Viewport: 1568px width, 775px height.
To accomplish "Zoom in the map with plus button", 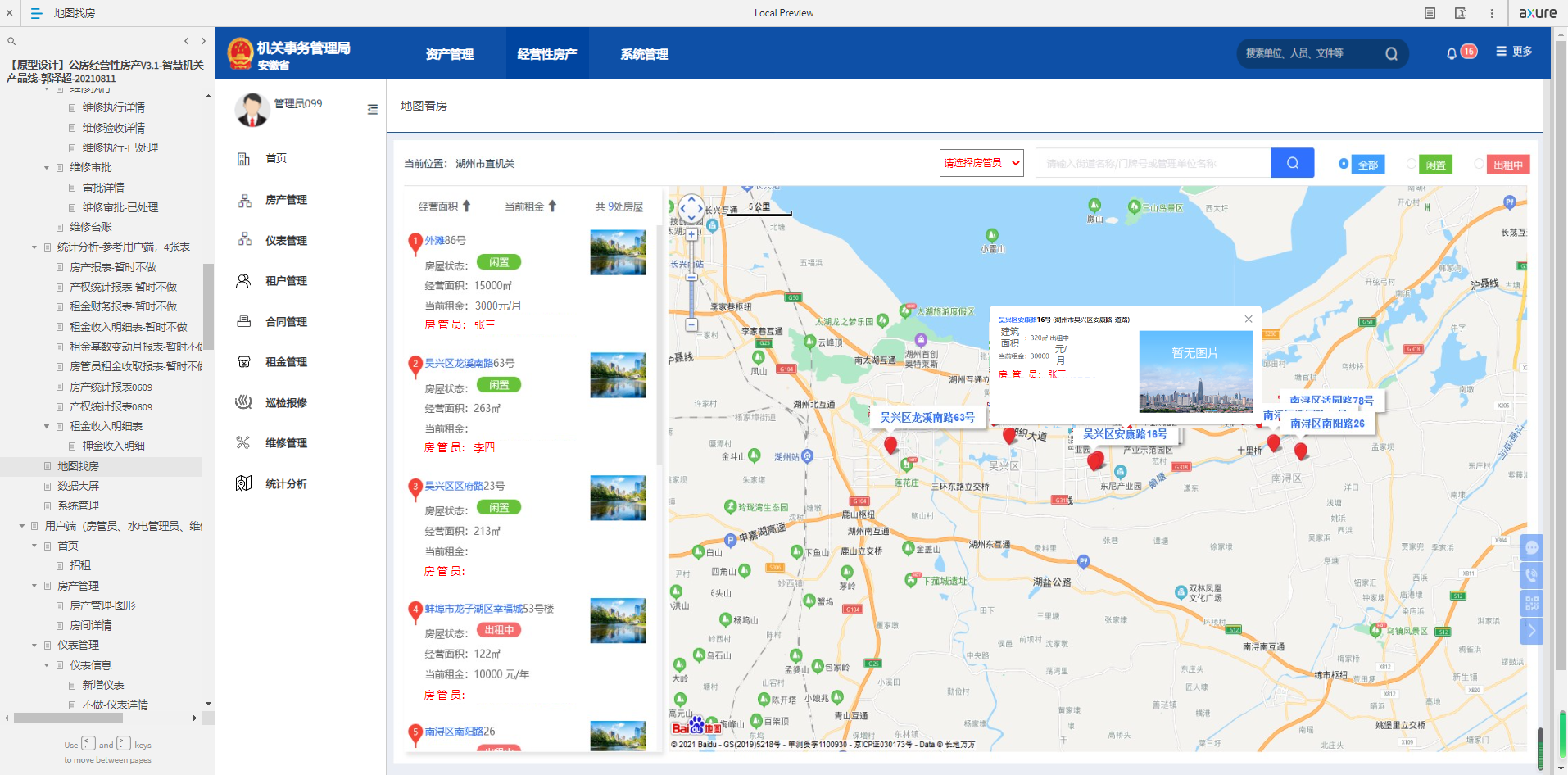I will (691, 234).
